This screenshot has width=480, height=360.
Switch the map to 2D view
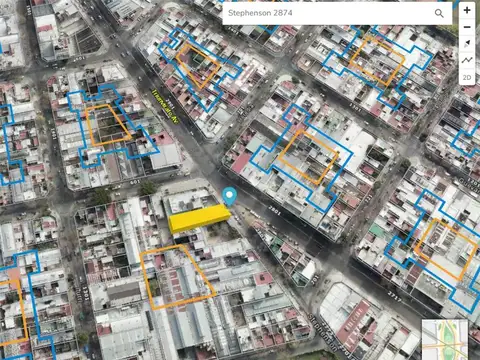(467, 77)
